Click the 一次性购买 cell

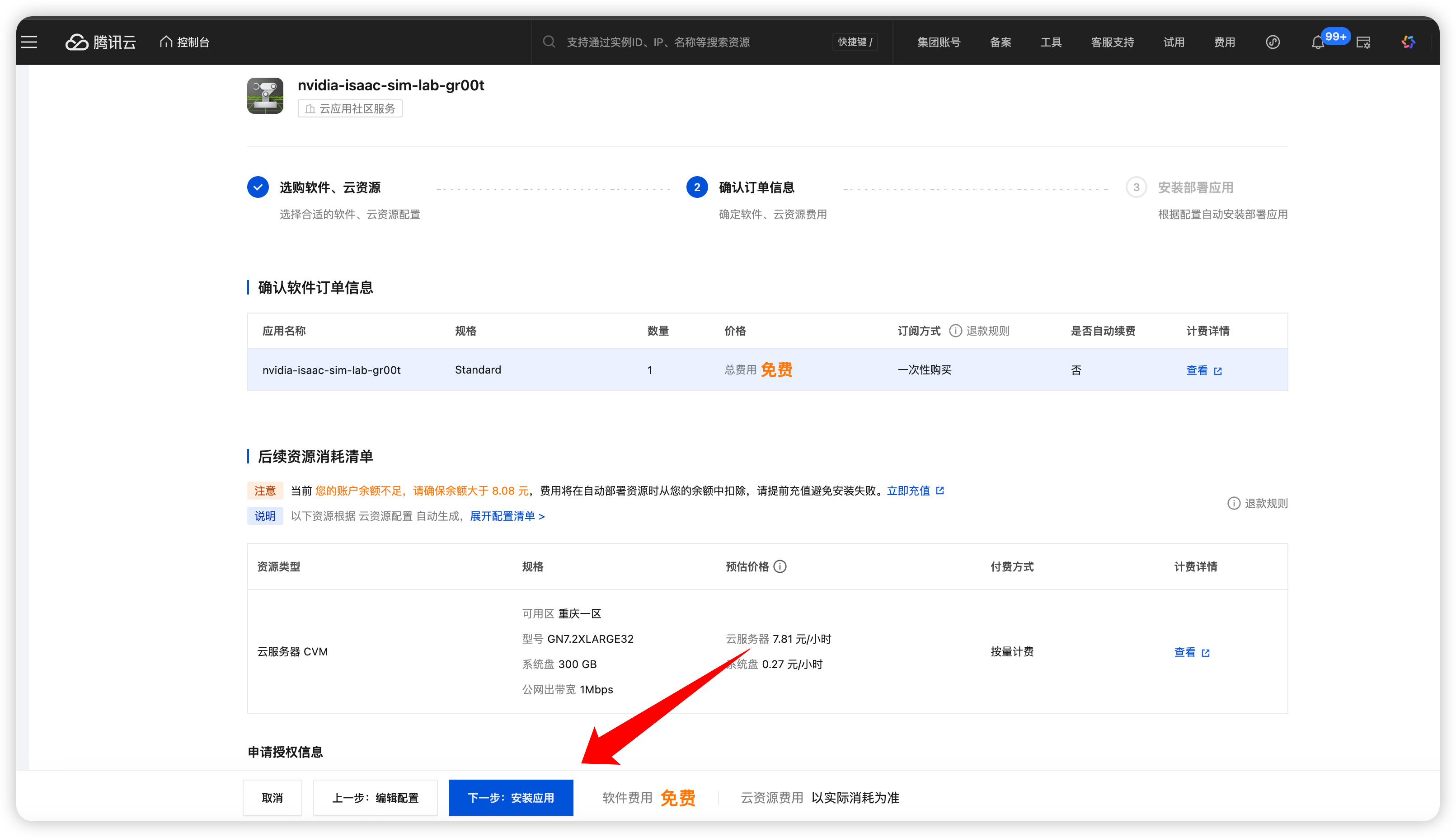pos(924,369)
